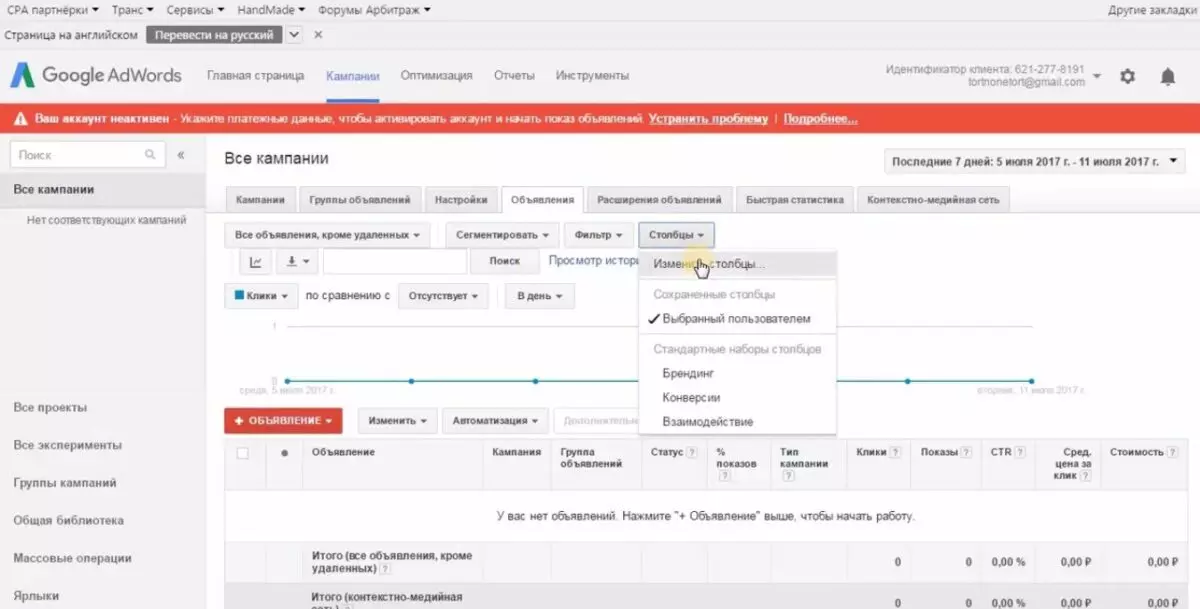Open Главная страница in top navigation
The height and width of the screenshot is (609, 1200).
(x=254, y=76)
